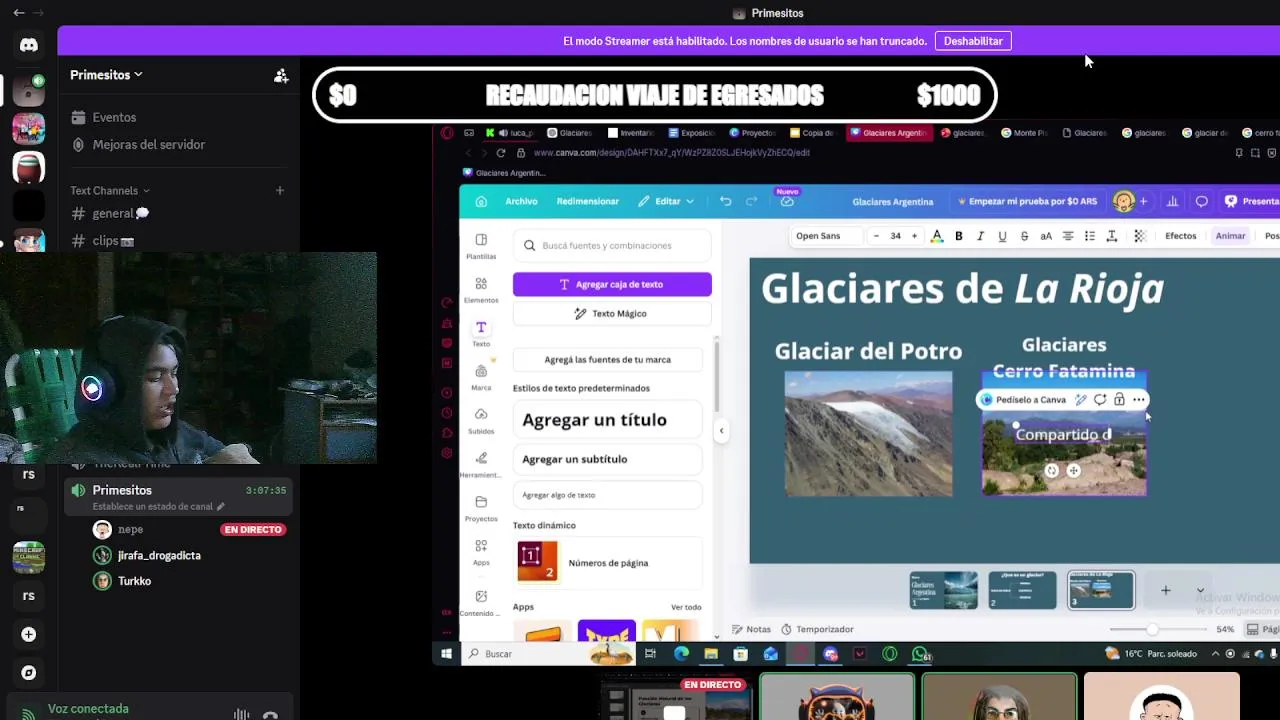Open the Animar panel

tap(1230, 236)
